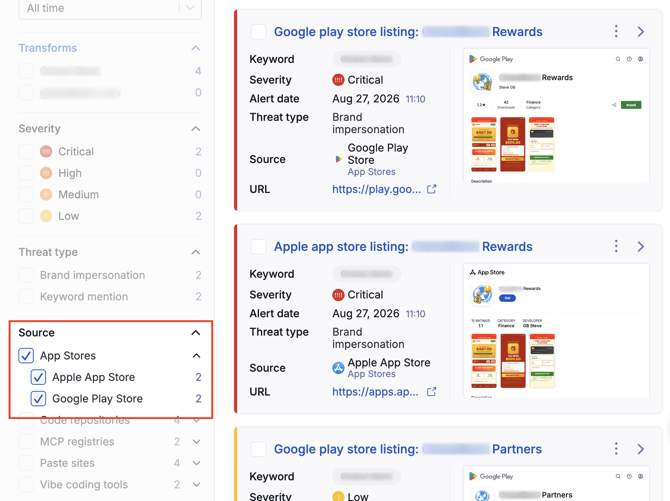
Task: Open the Google Play Rewards screenshot preview
Action: (556, 115)
